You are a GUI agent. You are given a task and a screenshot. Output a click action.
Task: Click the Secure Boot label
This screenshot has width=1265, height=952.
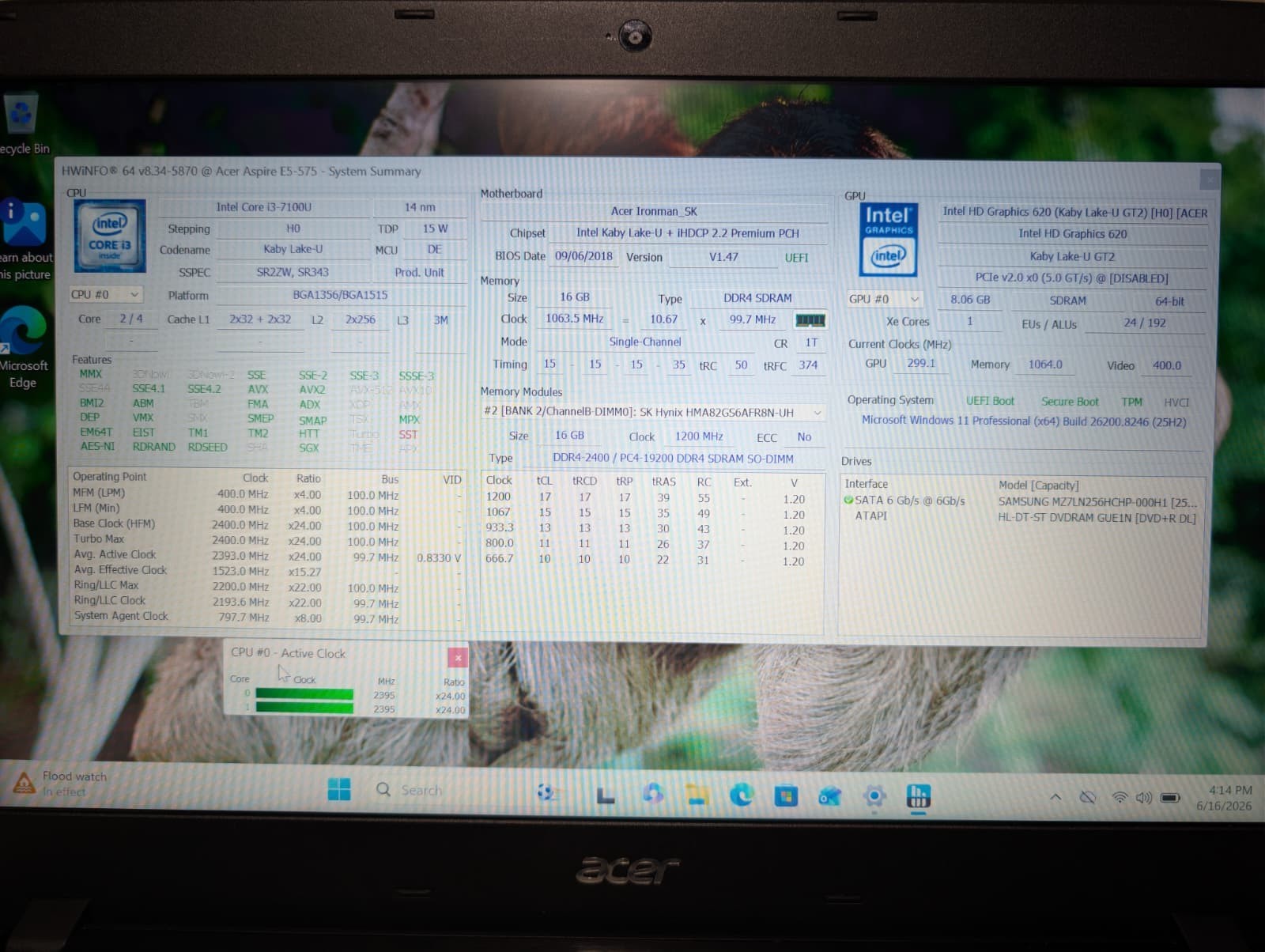click(x=1070, y=402)
